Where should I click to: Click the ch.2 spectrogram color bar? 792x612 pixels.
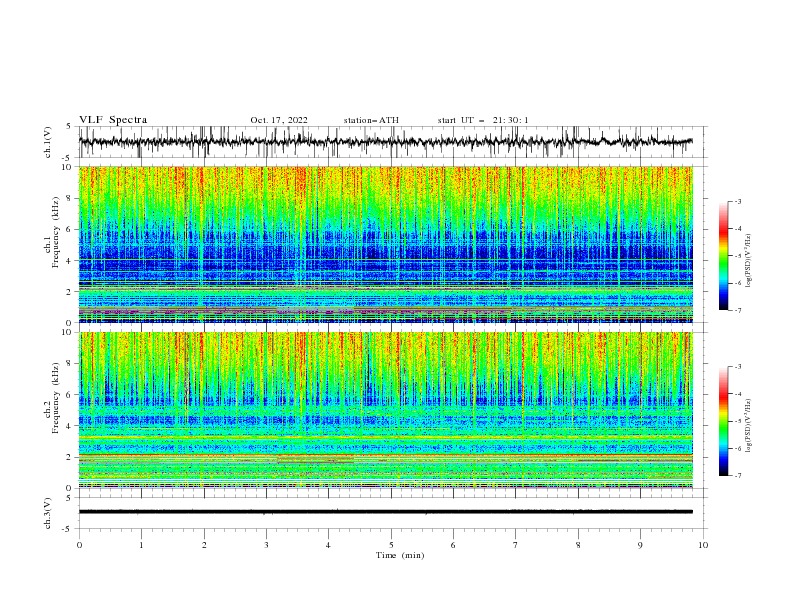tap(724, 421)
